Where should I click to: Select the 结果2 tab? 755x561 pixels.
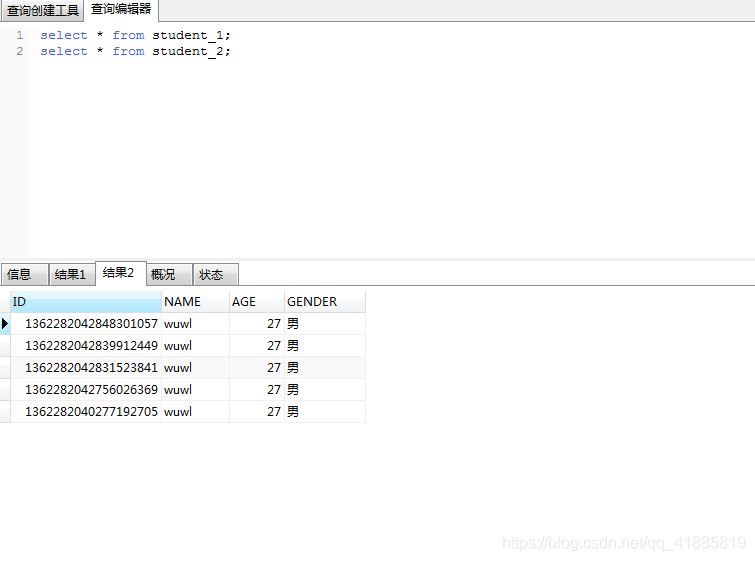point(120,273)
